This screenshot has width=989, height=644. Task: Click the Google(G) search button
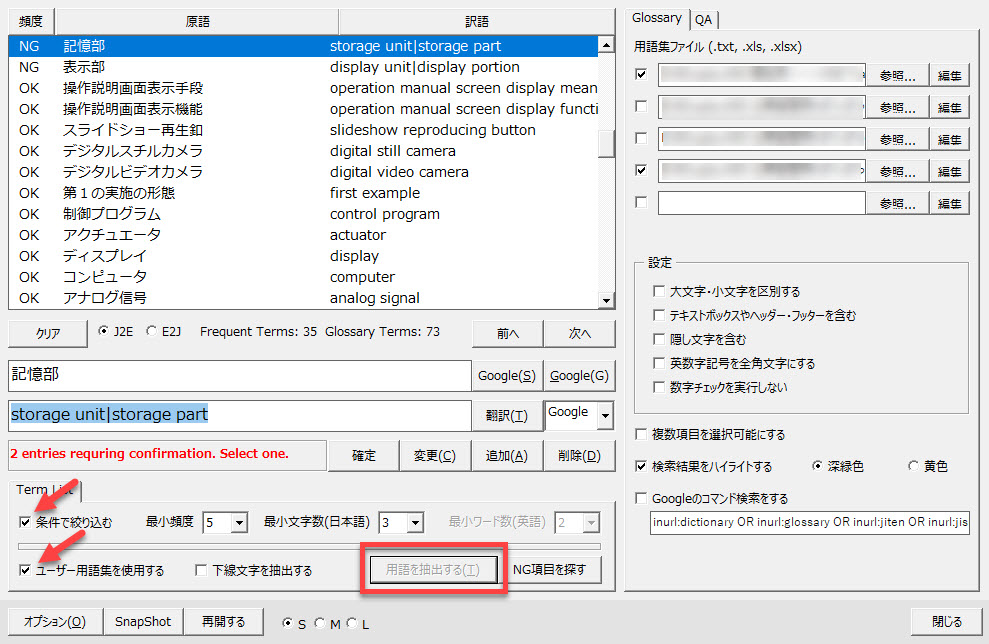point(579,376)
